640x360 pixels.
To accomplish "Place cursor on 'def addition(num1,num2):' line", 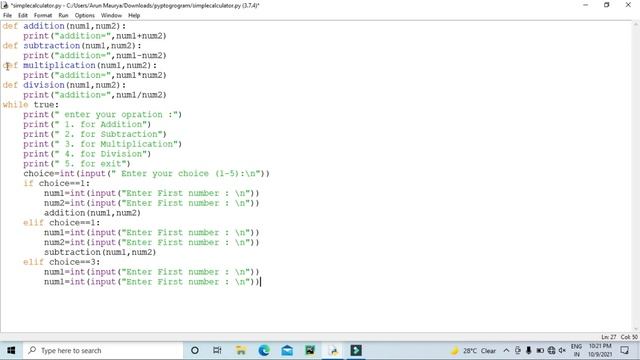I will click(x=64, y=26).
